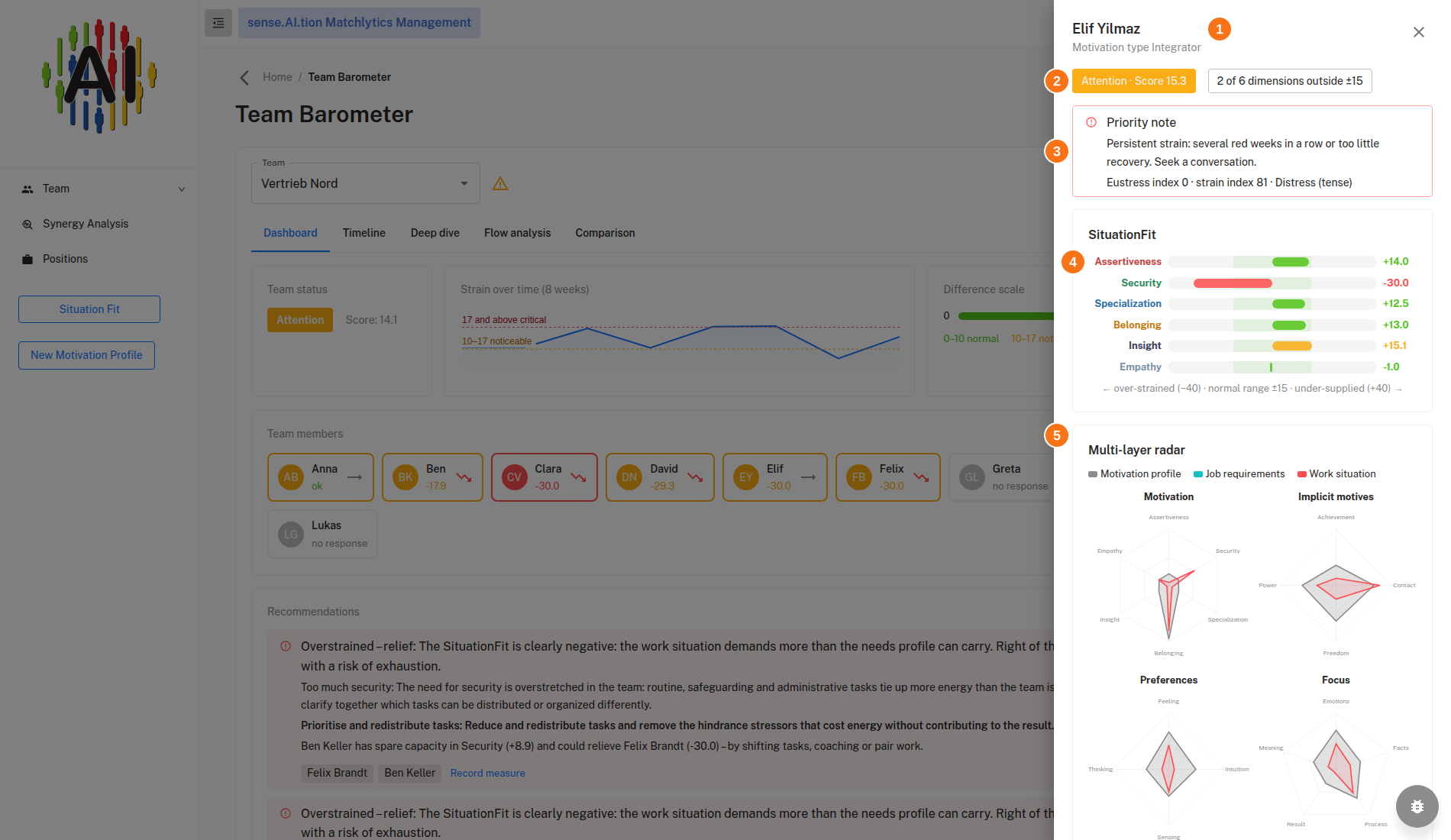Select the Greta team member card
This screenshot has height=840, width=1451.
click(1003, 477)
